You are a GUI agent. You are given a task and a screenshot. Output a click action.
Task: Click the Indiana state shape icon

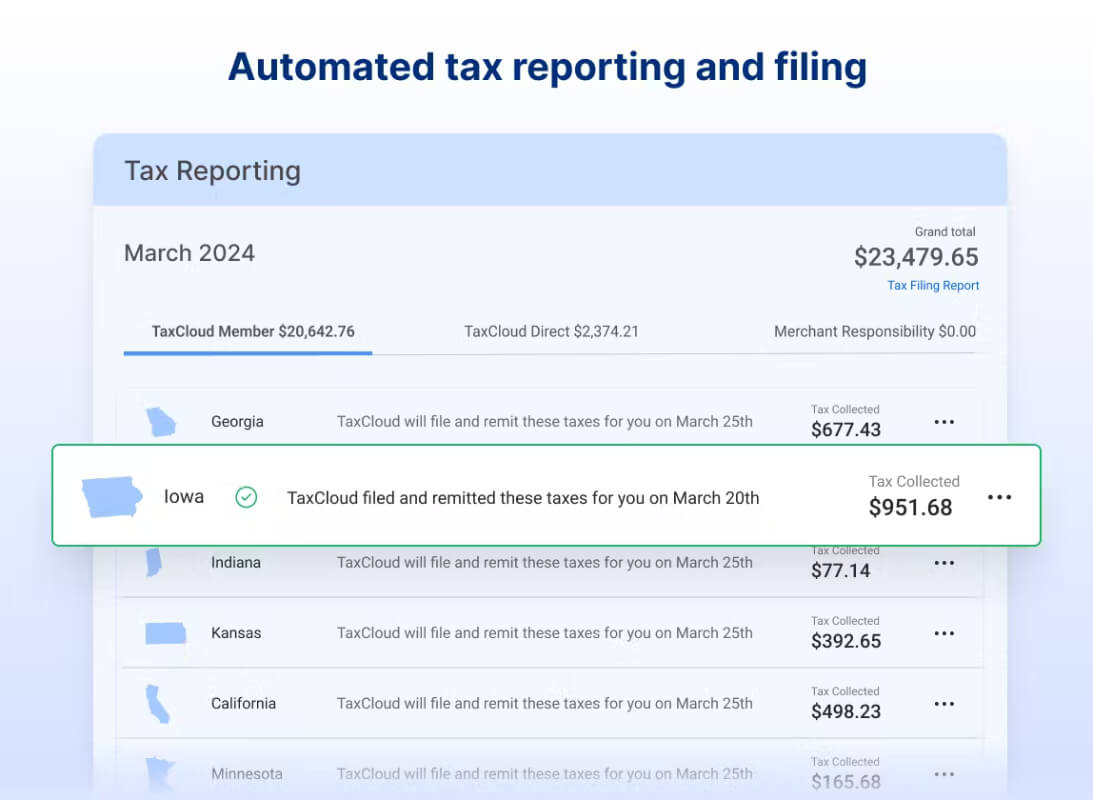(x=154, y=562)
